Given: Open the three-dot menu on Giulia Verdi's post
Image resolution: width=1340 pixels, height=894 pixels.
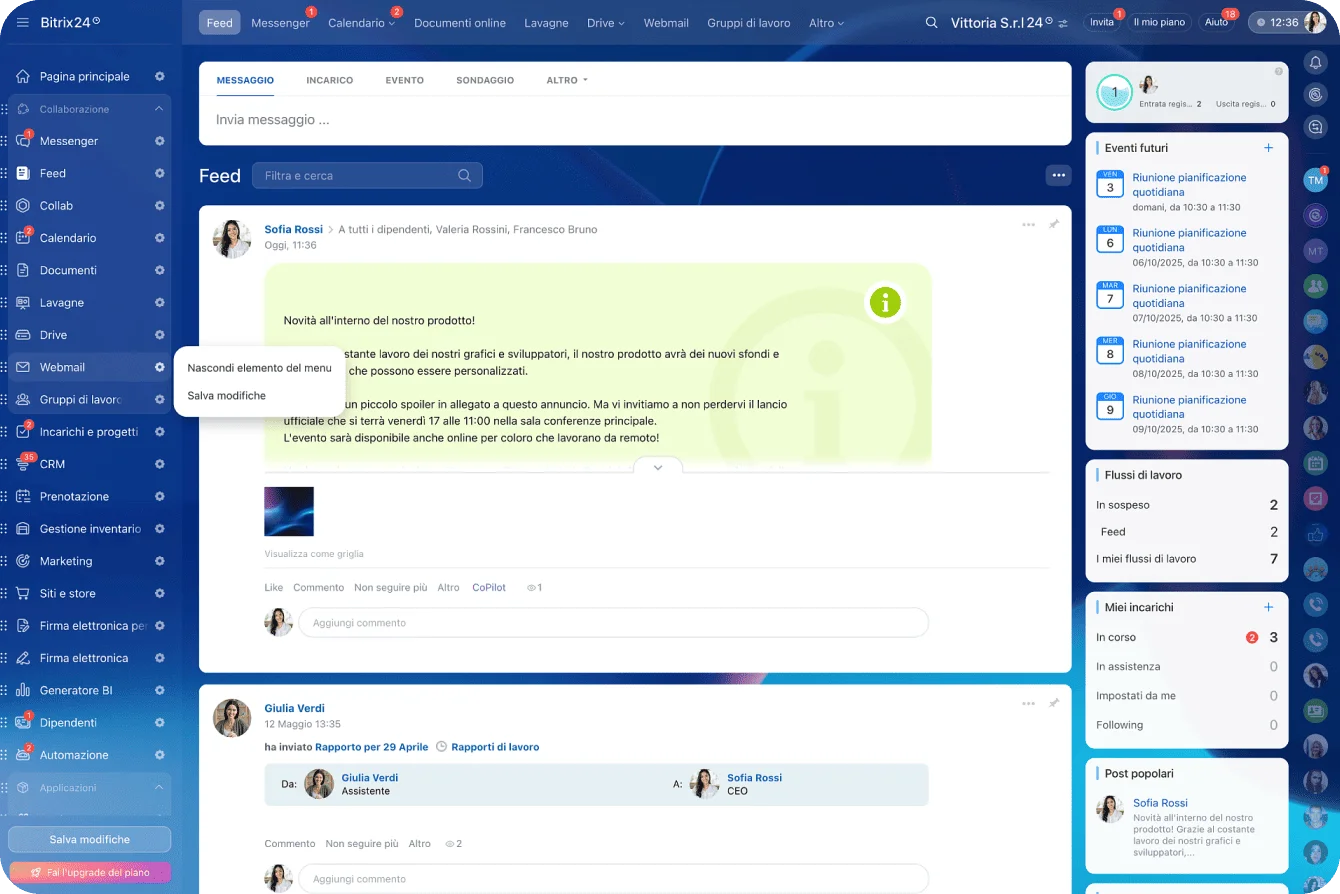Looking at the screenshot, I should click(x=1028, y=704).
